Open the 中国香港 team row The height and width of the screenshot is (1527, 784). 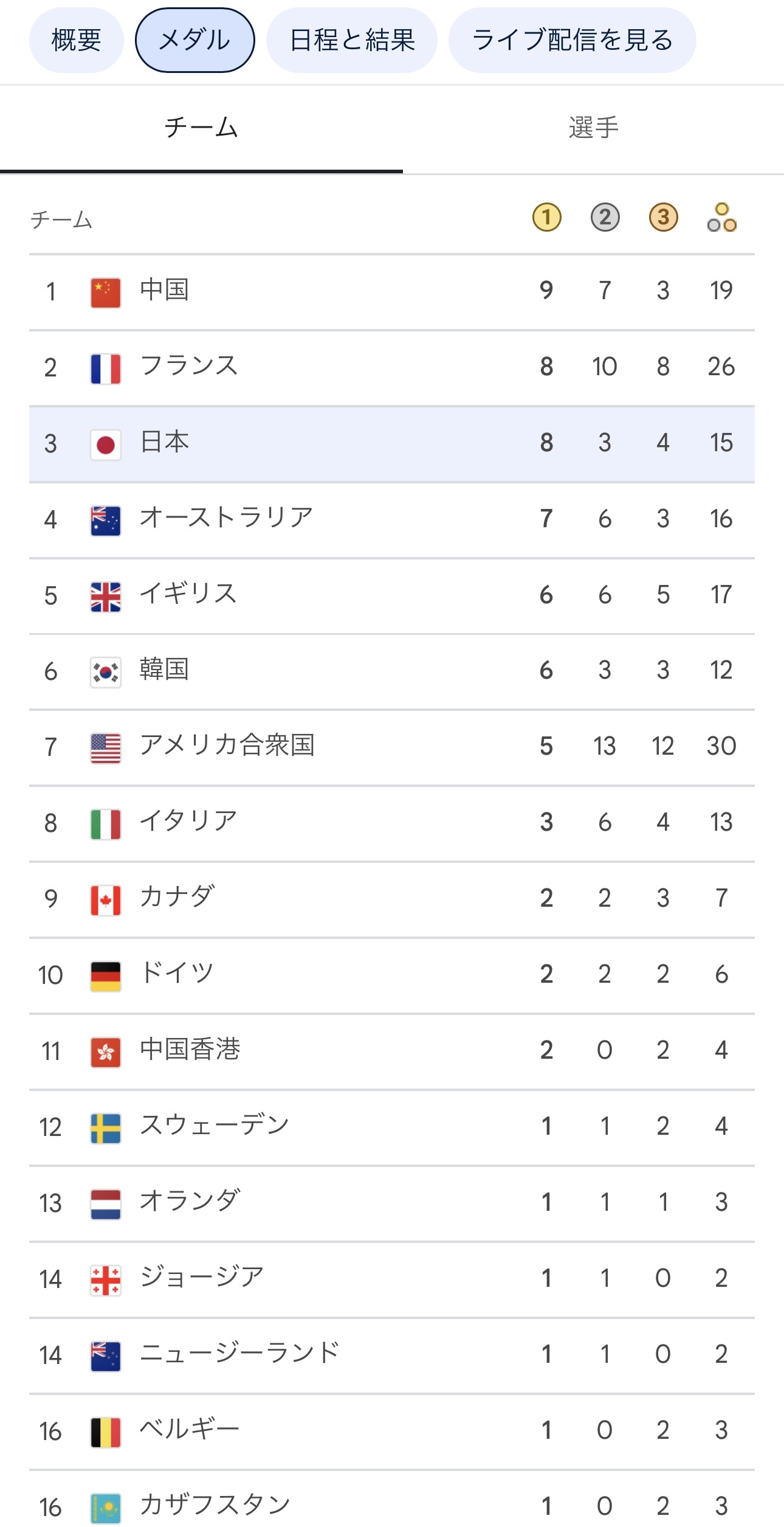coord(392,1051)
